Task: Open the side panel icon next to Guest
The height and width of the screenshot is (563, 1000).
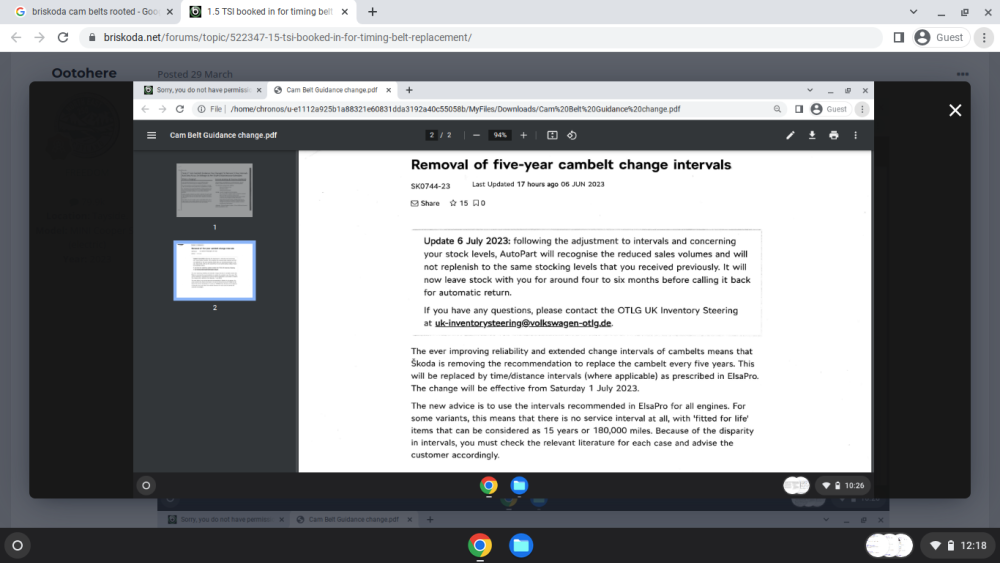Action: (x=899, y=38)
